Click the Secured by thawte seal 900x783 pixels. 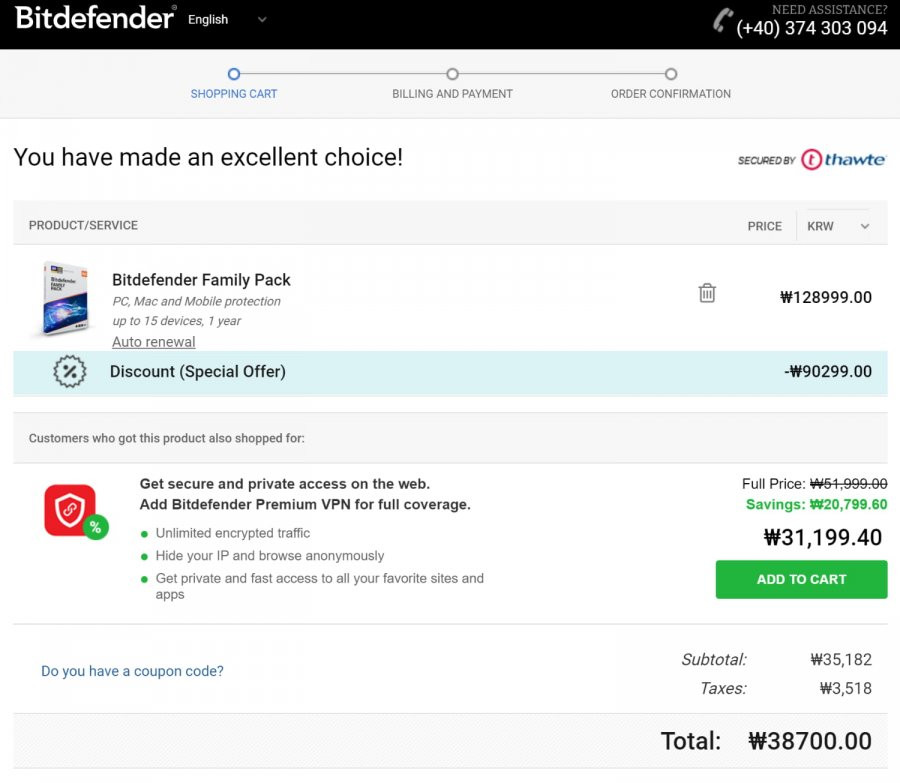pos(812,160)
